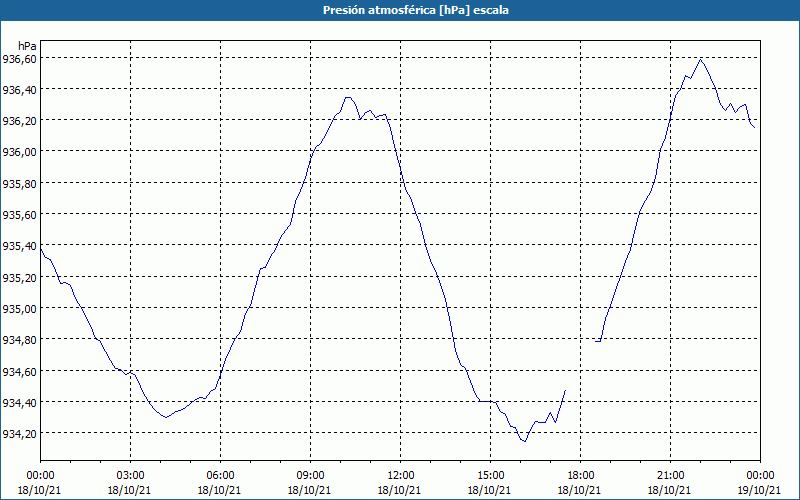Select the 934,60 y-axis label
Viewport: 800px width, 500px height.
click(19, 372)
